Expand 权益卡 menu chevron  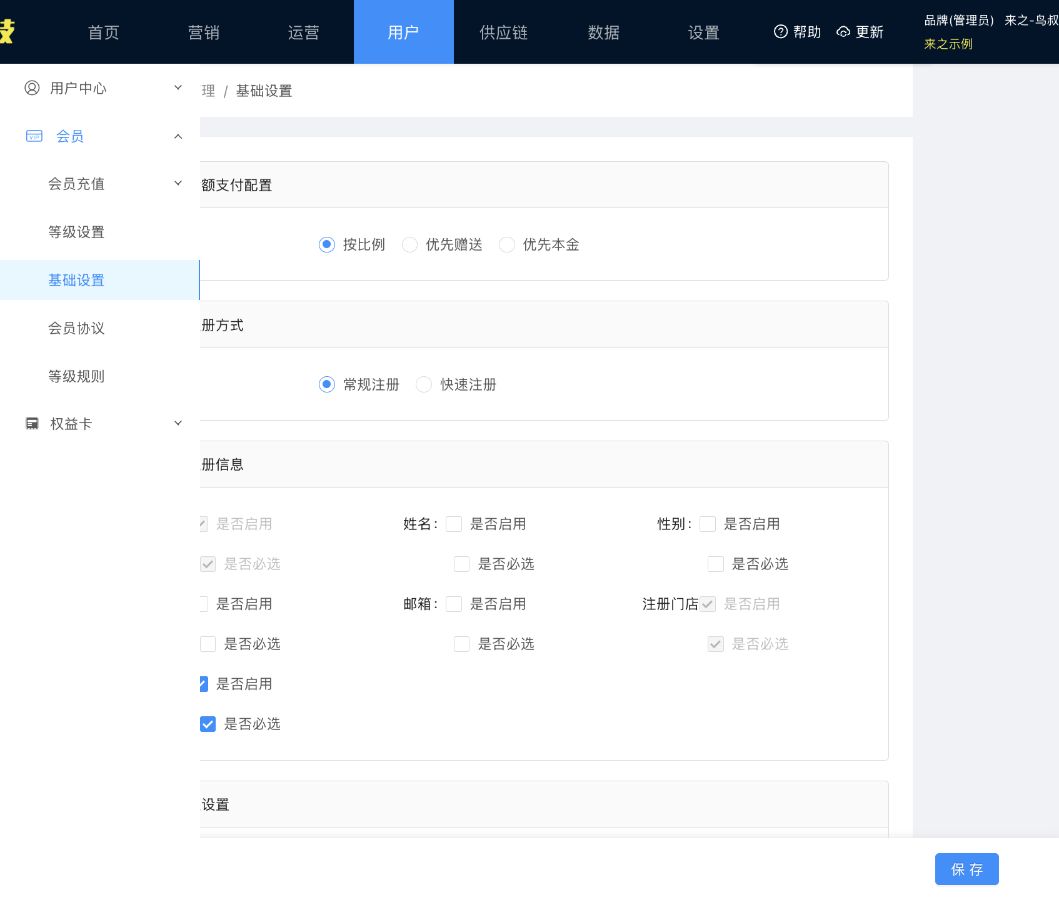[178, 423]
